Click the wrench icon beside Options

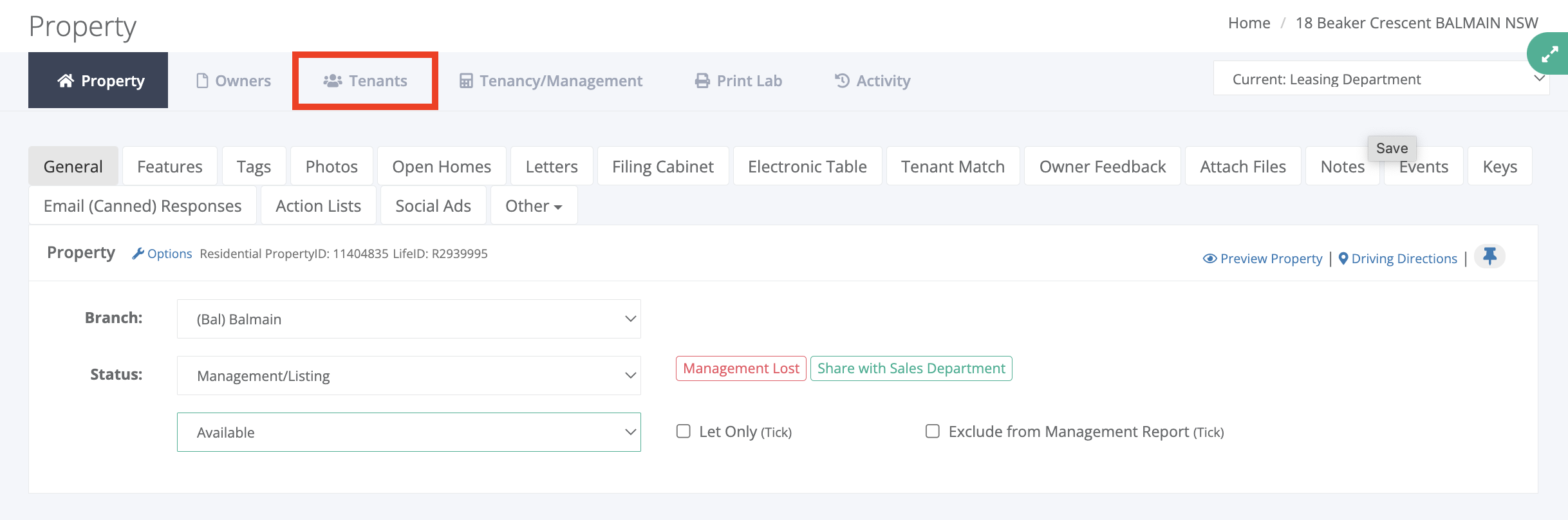click(138, 254)
